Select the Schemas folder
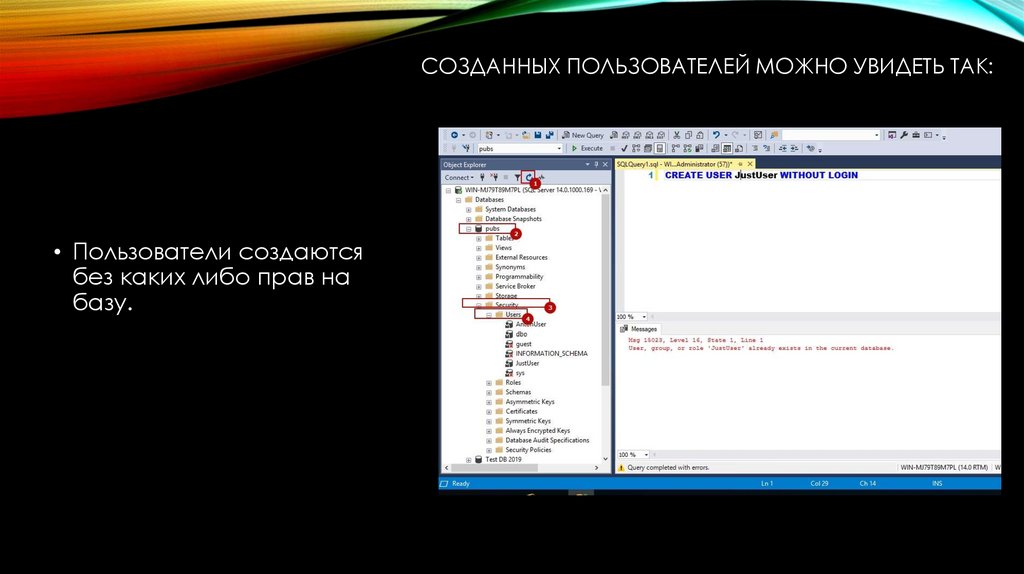This screenshot has width=1024, height=574. point(518,392)
